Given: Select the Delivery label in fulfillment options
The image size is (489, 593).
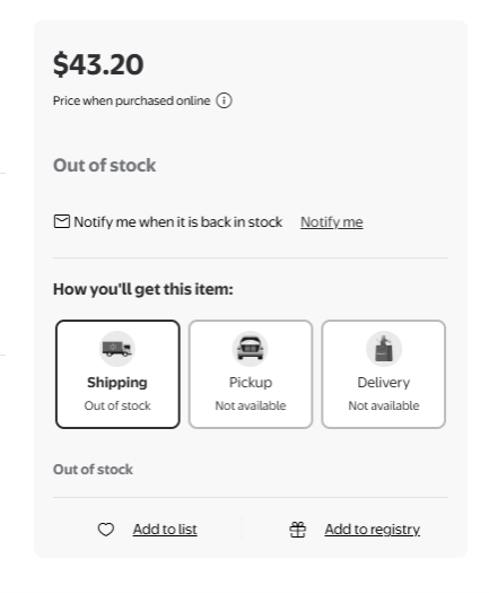Looking at the screenshot, I should point(383,383).
